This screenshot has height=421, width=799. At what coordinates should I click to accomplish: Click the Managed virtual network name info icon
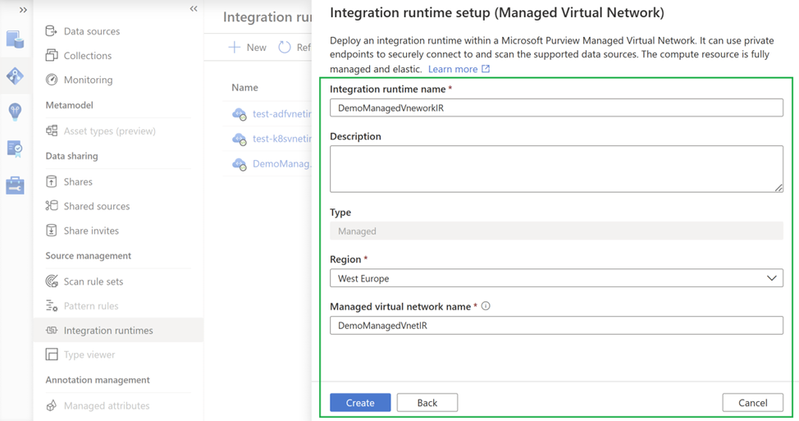coord(486,306)
